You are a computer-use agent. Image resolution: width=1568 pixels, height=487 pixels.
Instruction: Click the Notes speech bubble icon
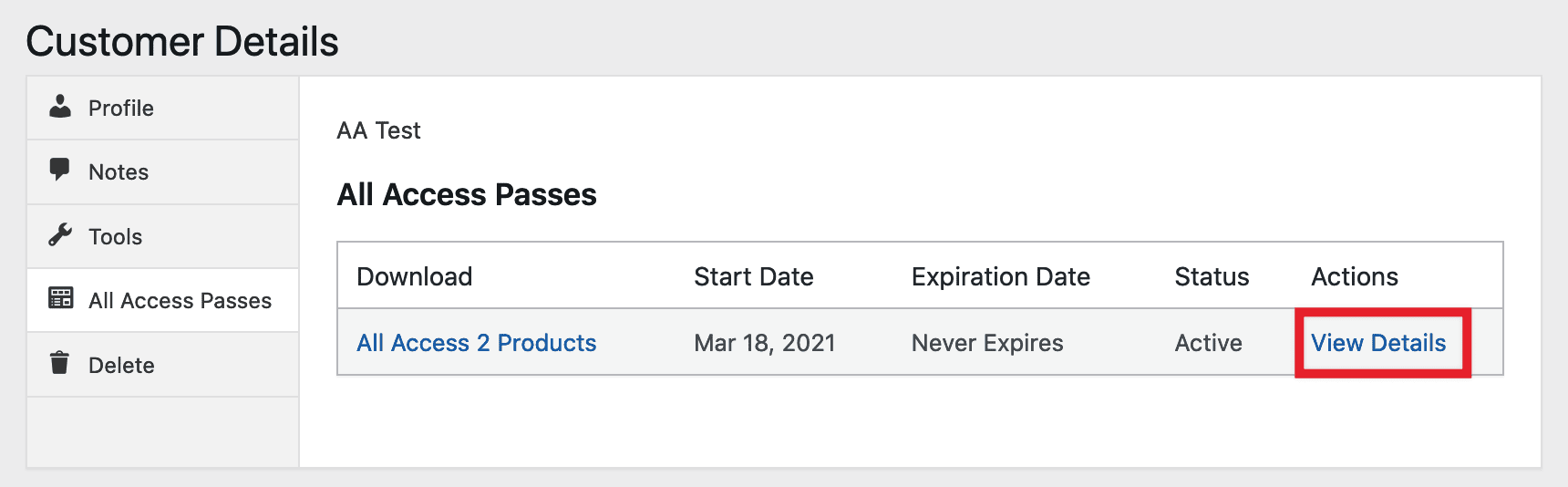60,171
